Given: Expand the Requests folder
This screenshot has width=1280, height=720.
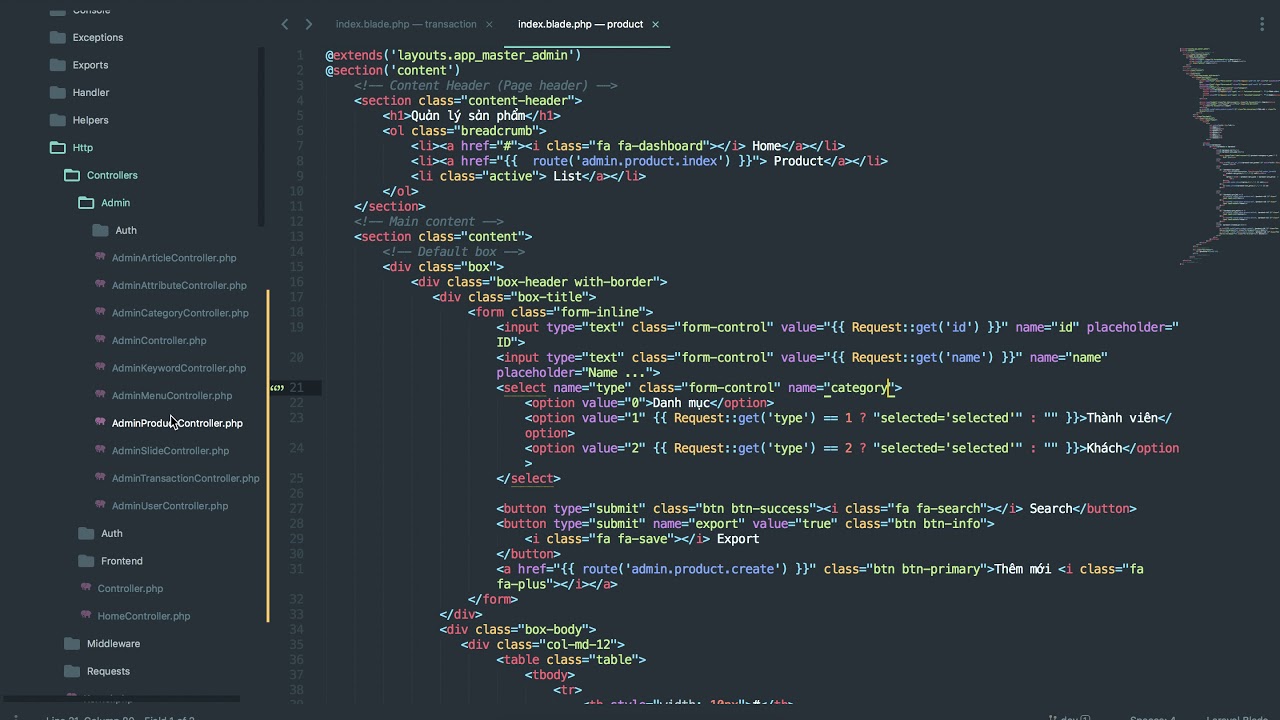Looking at the screenshot, I should (108, 670).
